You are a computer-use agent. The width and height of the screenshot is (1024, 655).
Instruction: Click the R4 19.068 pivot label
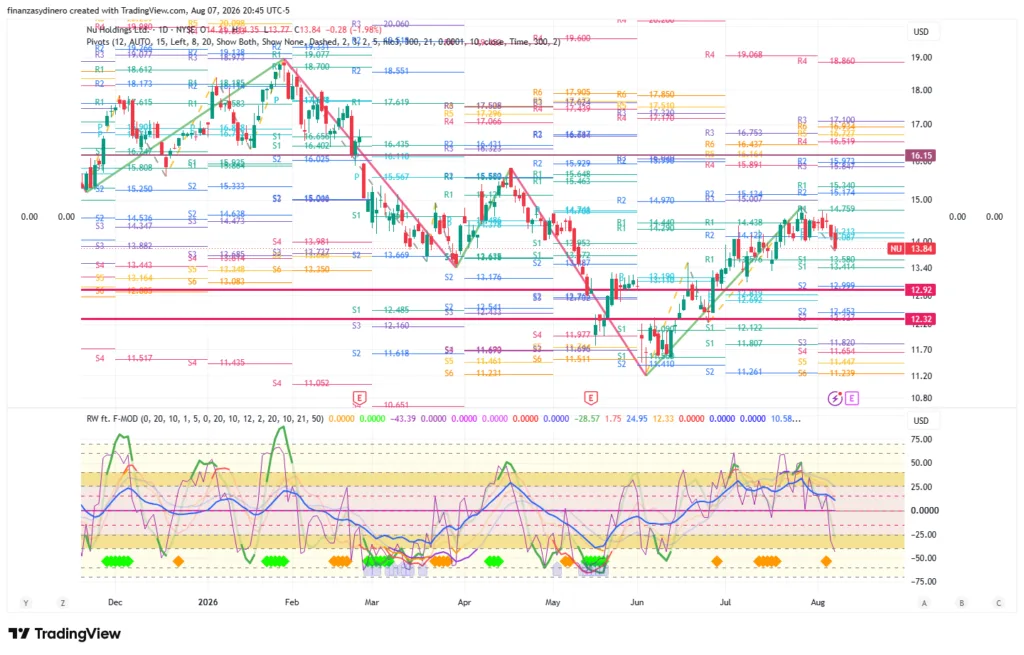pos(733,55)
